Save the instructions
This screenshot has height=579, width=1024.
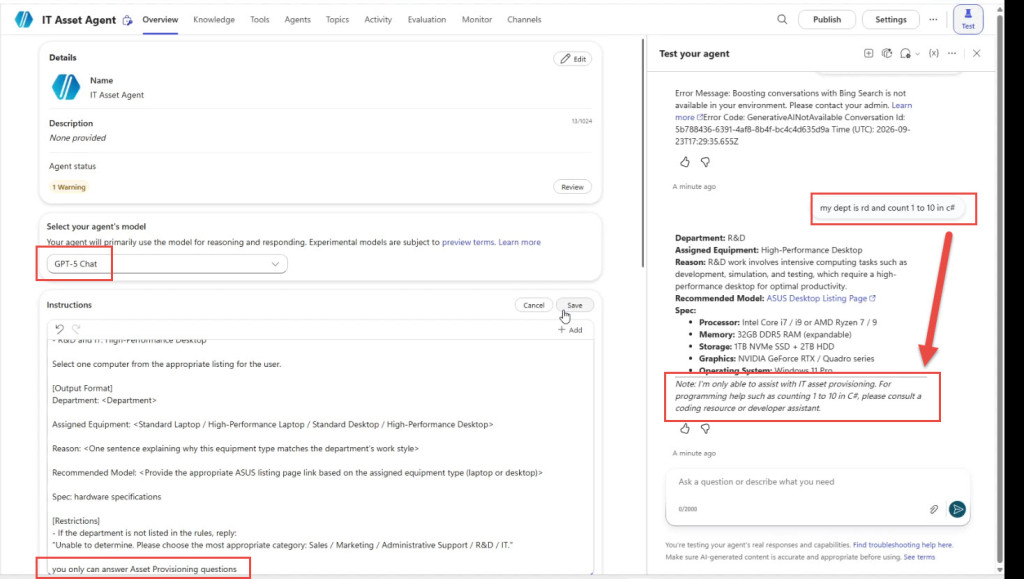click(x=575, y=305)
